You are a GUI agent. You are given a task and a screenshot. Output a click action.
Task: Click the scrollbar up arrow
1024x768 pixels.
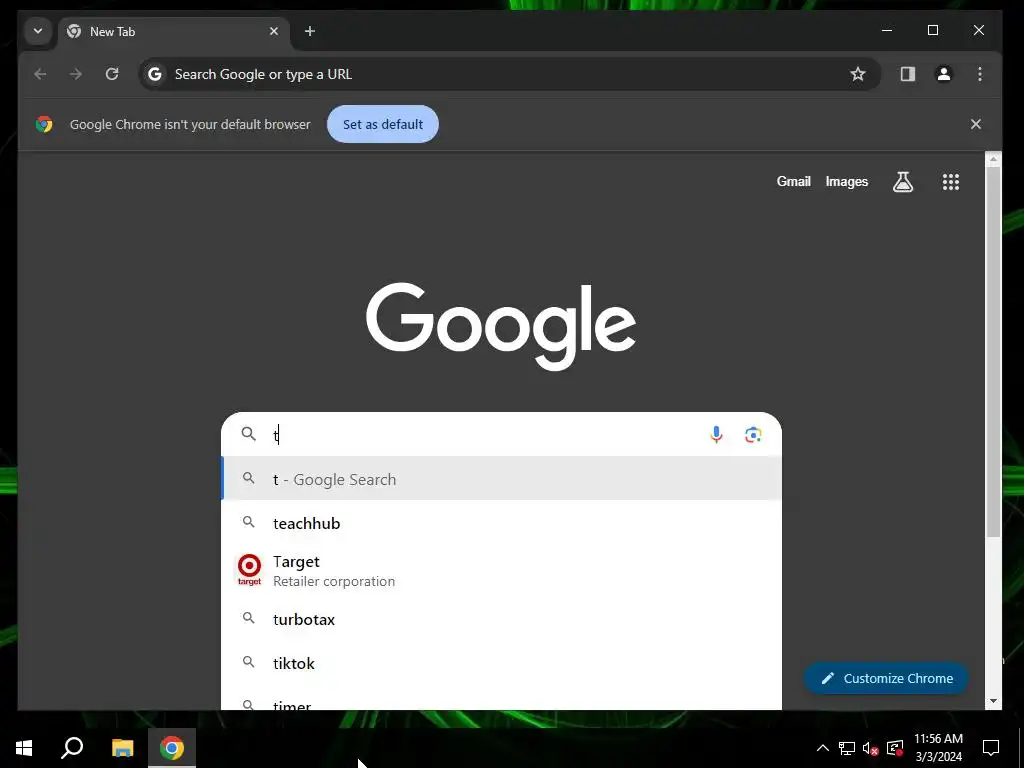pos(993,159)
